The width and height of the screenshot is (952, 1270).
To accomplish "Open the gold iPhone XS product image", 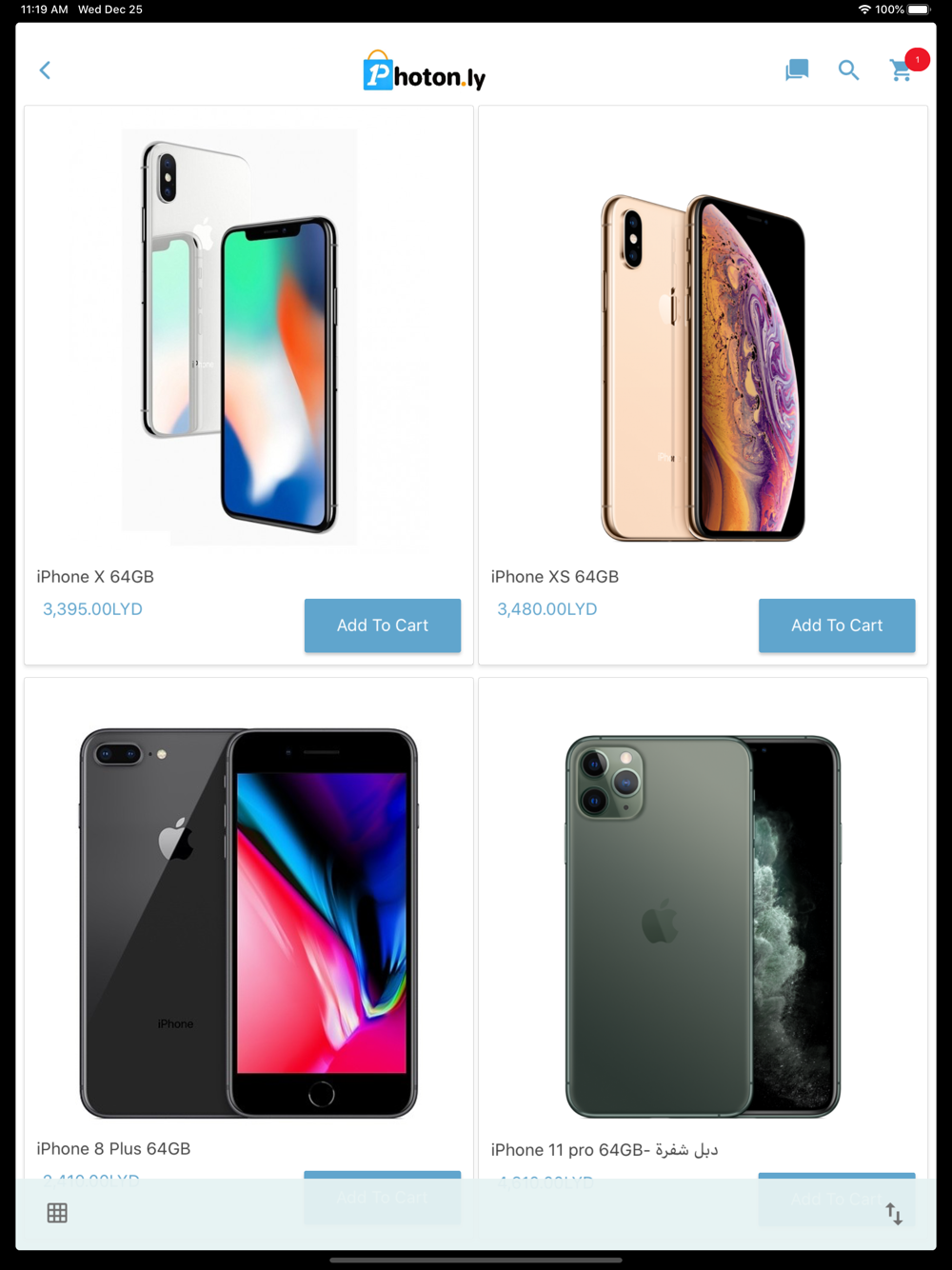I will coord(703,367).
